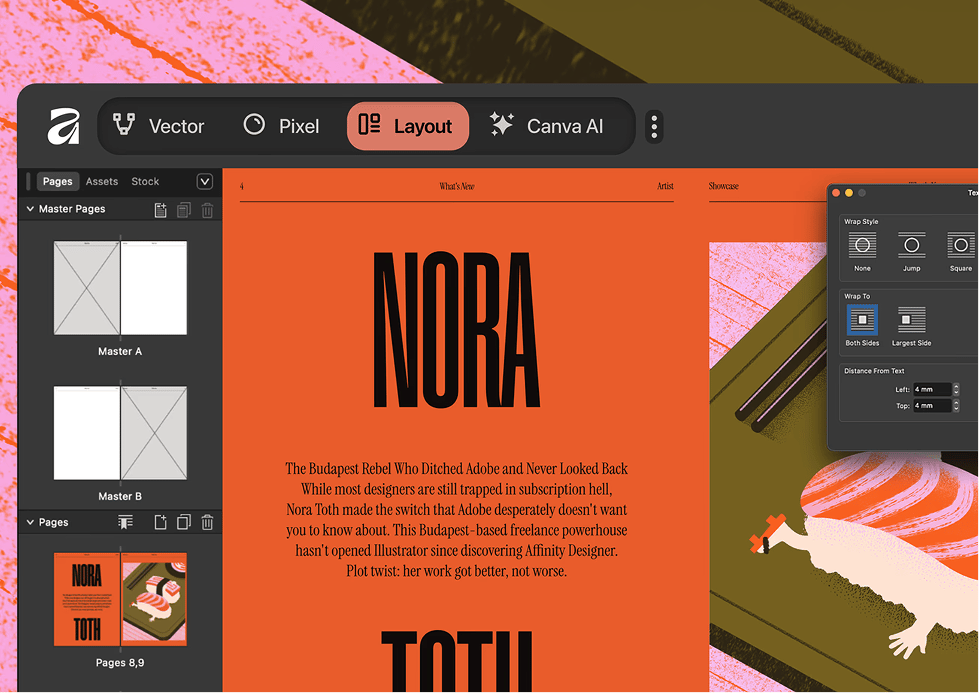Click the 'What's New' page header
The width and height of the screenshot is (979, 693).
pyautogui.click(x=456, y=186)
